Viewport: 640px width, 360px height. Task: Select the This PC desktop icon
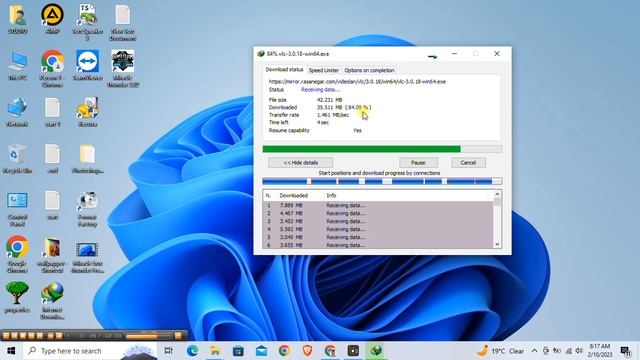click(17, 65)
